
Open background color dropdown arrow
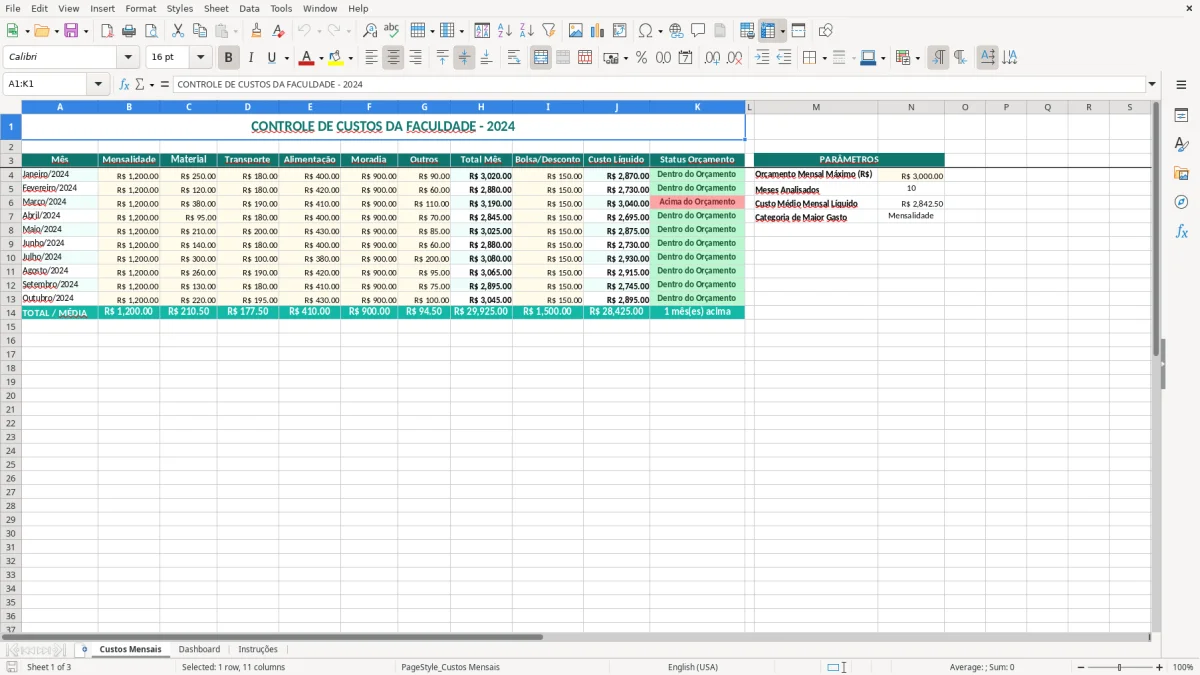[350, 58]
